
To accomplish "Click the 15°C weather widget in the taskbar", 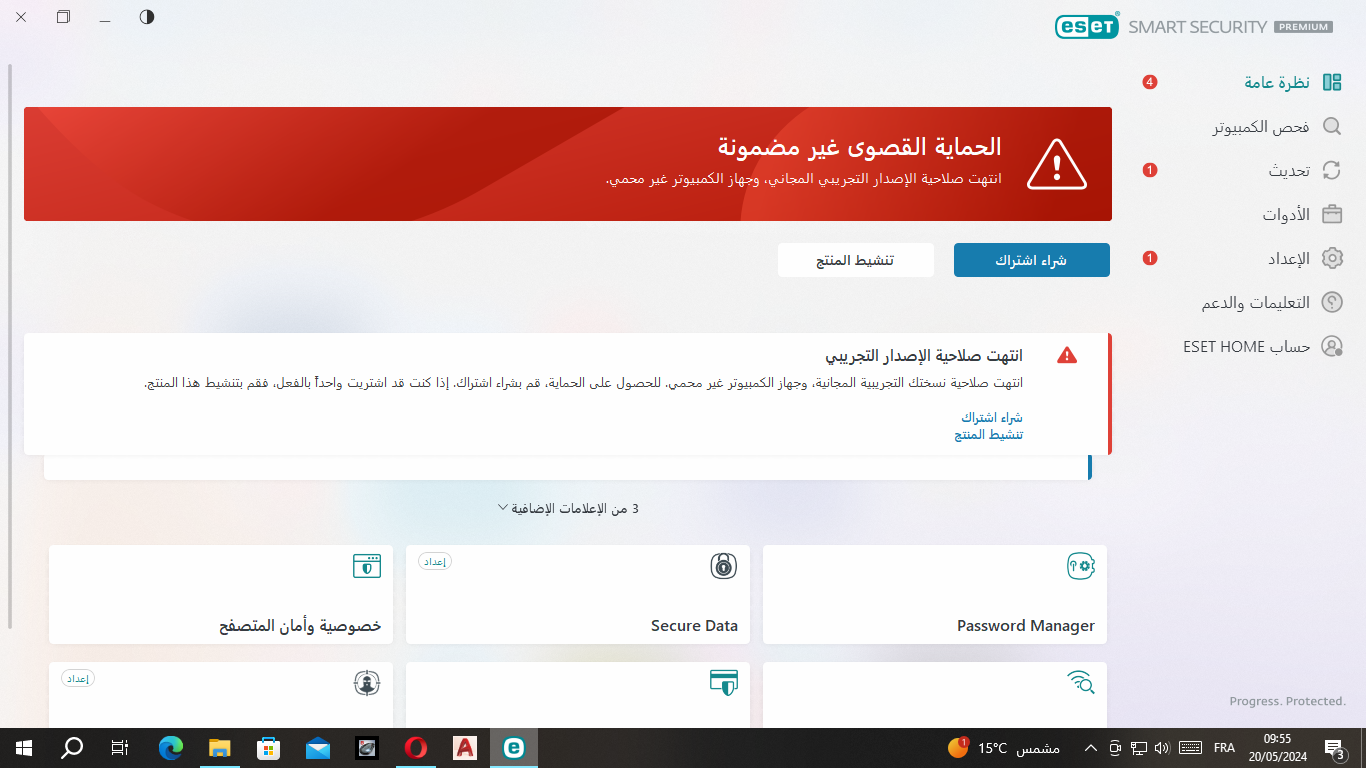I will [x=1003, y=748].
